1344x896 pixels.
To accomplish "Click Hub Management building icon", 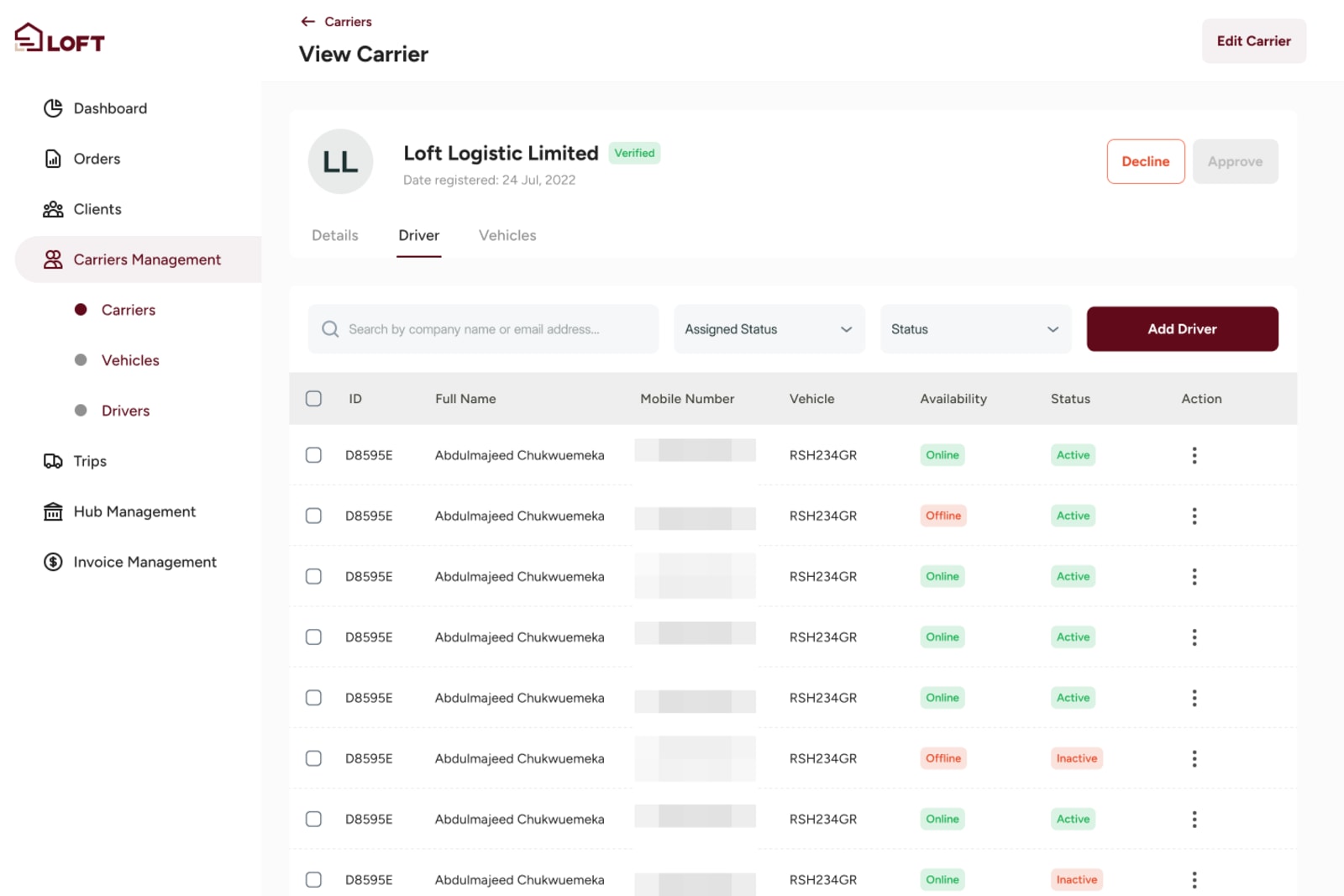I will click(x=53, y=511).
